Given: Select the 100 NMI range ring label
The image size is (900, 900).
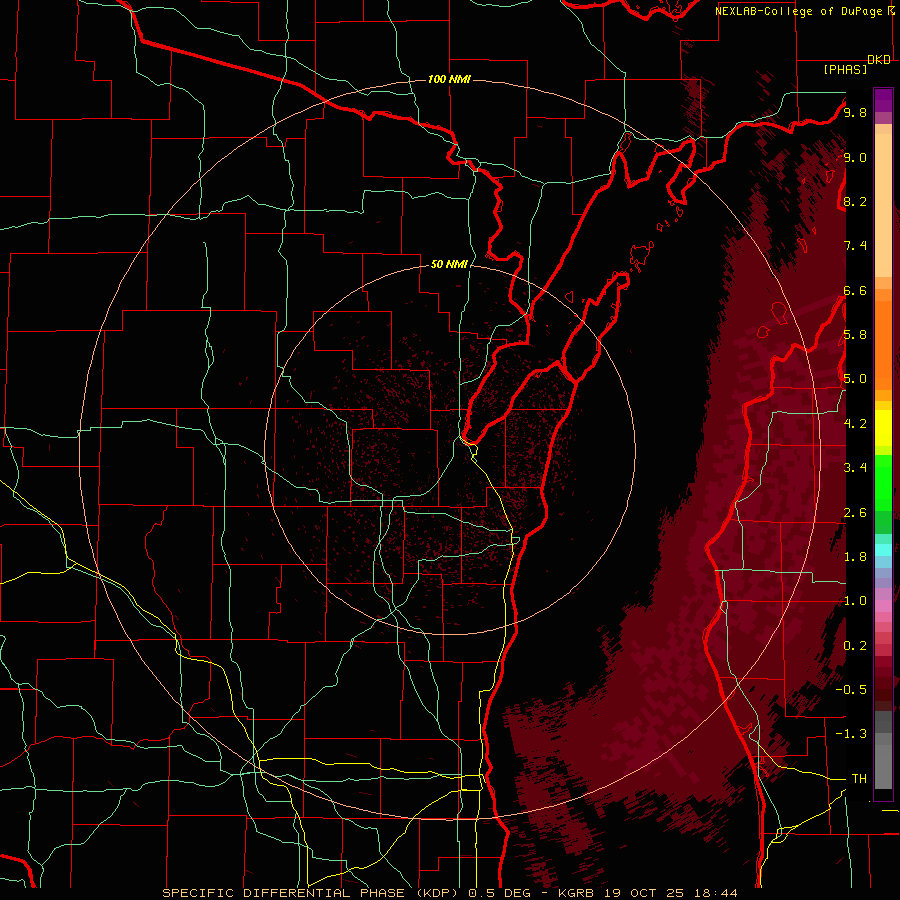Looking at the screenshot, I should (449, 79).
